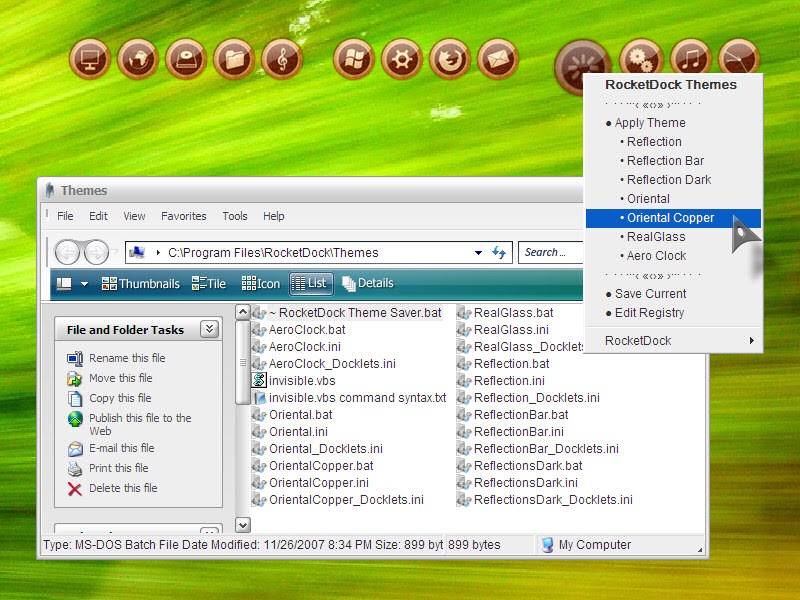800x600 pixels.
Task: Open the Favorites menu
Action: (184, 216)
